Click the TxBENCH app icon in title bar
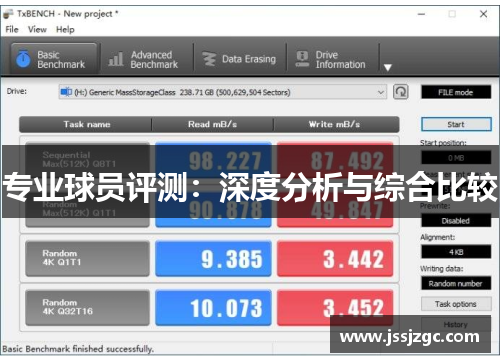Image resolution: width=500 pixels, height=362 pixels. tap(8, 14)
